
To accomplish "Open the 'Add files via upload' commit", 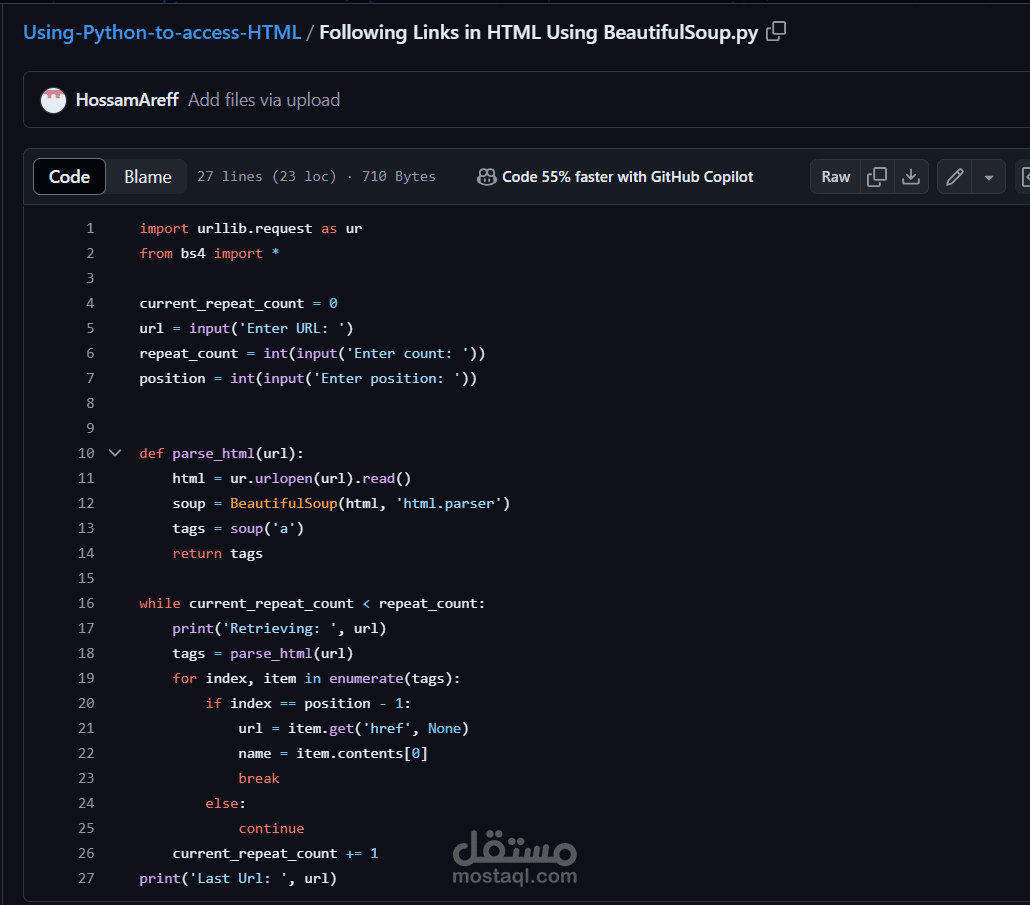I will pyautogui.click(x=264, y=100).
